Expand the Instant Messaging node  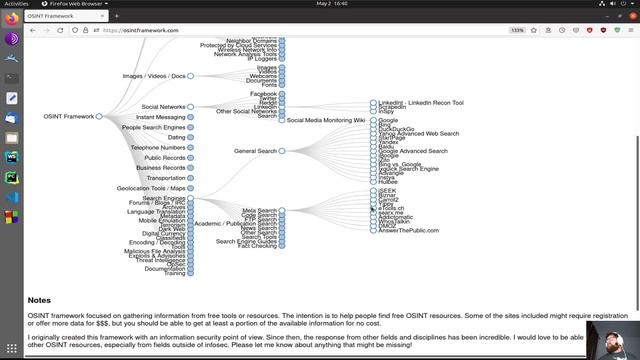coord(190,117)
